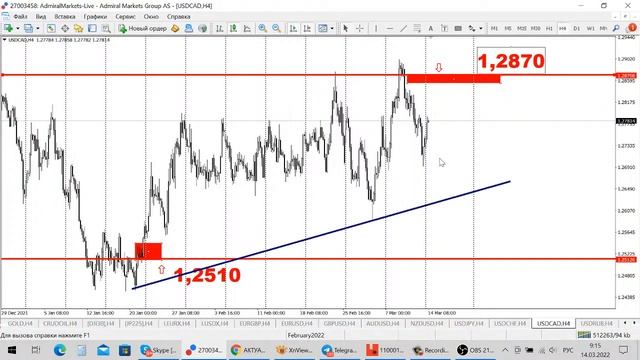
Task: Open the Skype taskbar button
Action: click(x=159, y=350)
